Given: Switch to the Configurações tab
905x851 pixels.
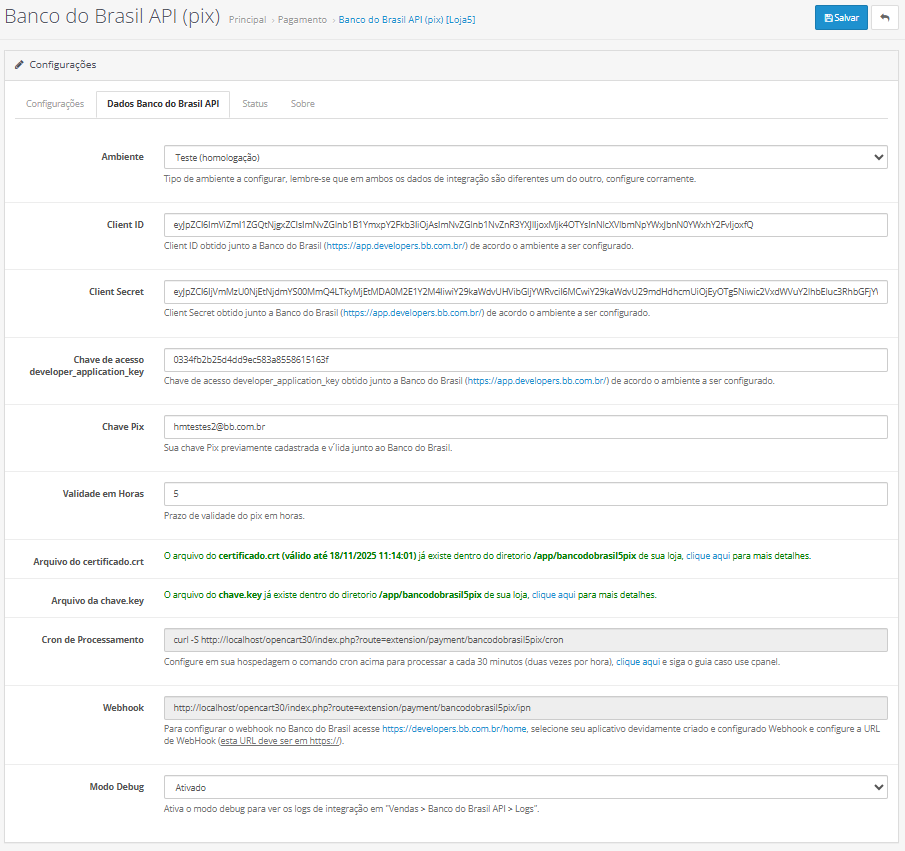Looking at the screenshot, I should click(55, 104).
